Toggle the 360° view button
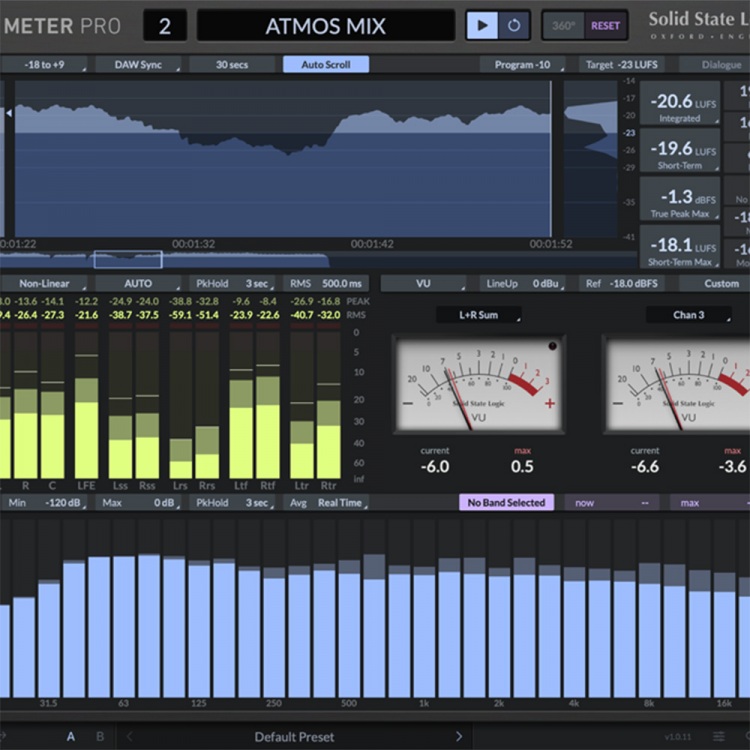Screen dimensions: 750x750 point(563,26)
